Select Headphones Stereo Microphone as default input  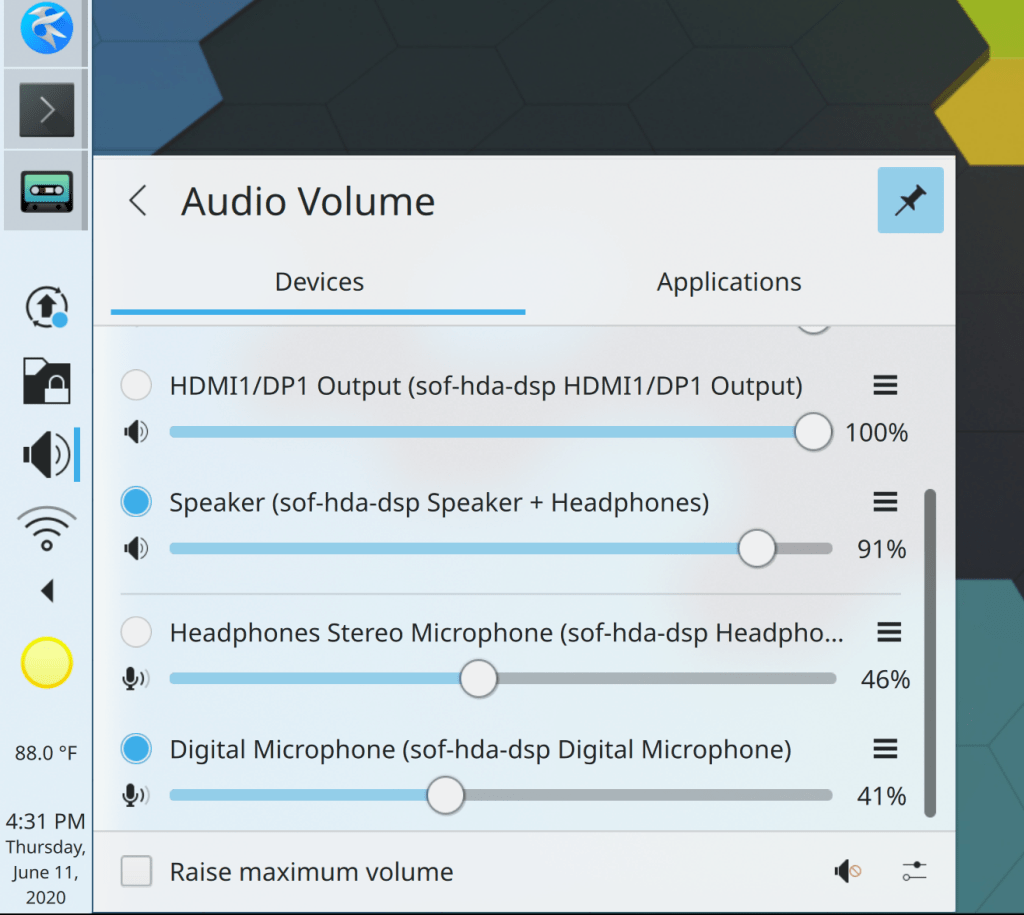135,632
